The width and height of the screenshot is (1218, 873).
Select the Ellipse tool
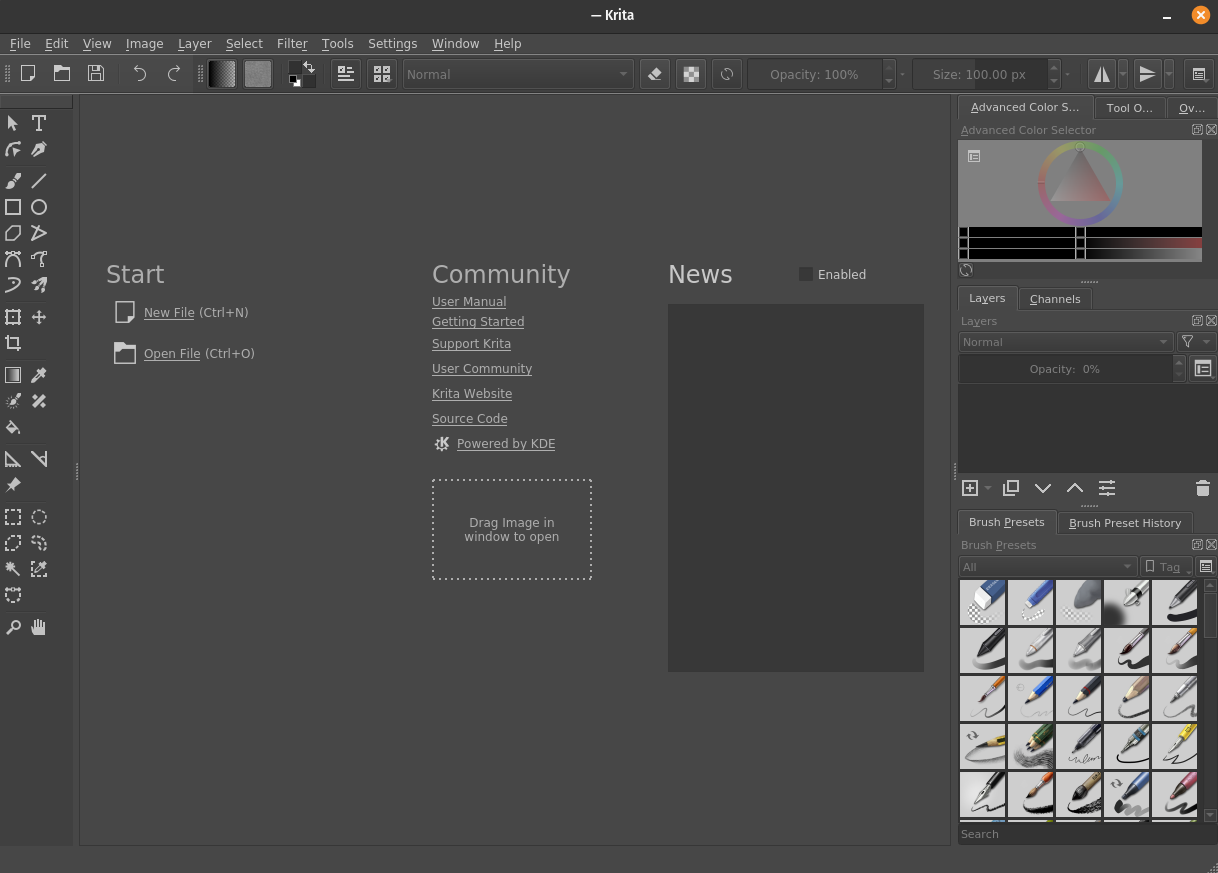point(39,207)
